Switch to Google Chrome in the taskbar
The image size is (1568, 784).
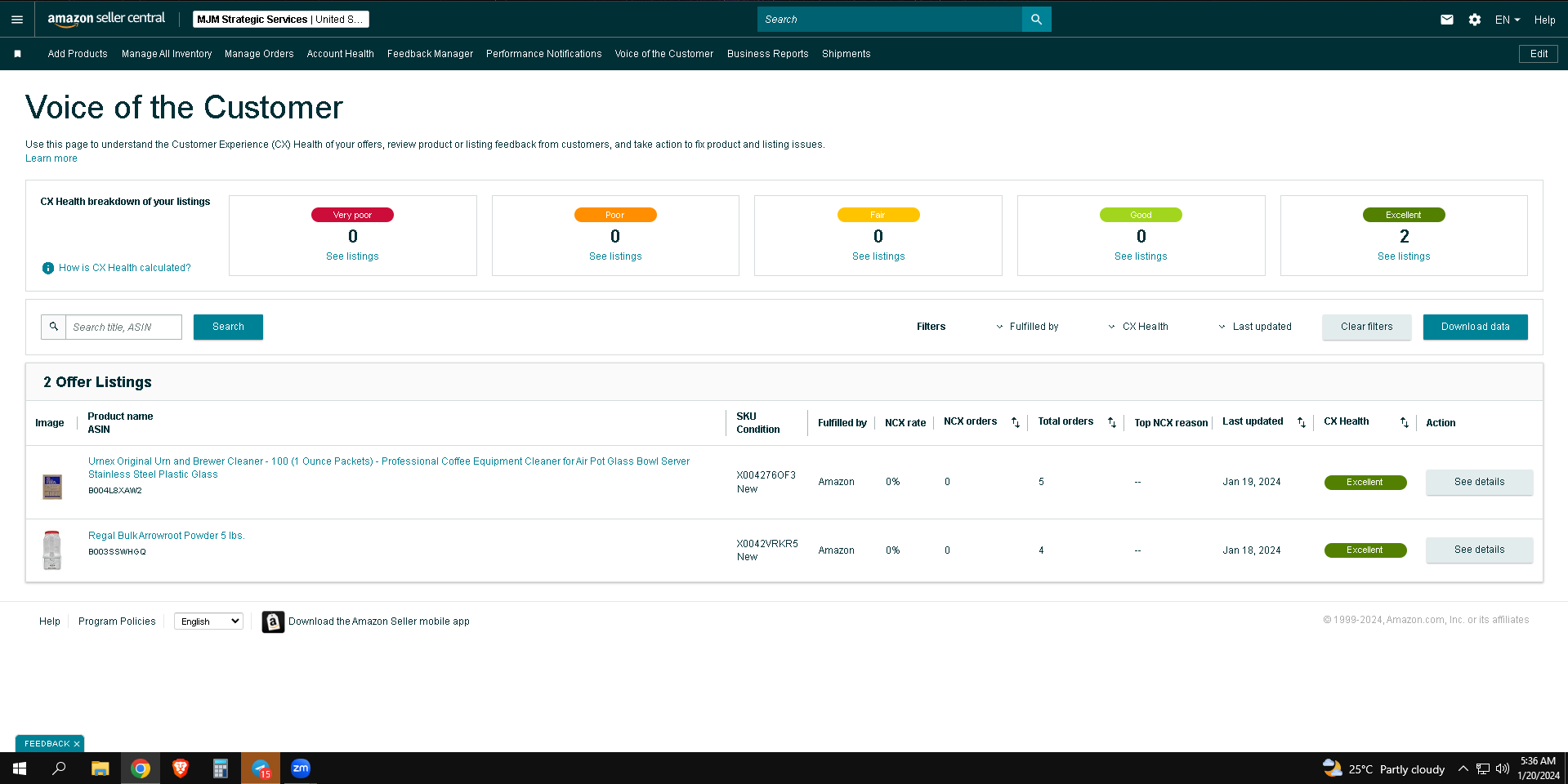click(141, 768)
